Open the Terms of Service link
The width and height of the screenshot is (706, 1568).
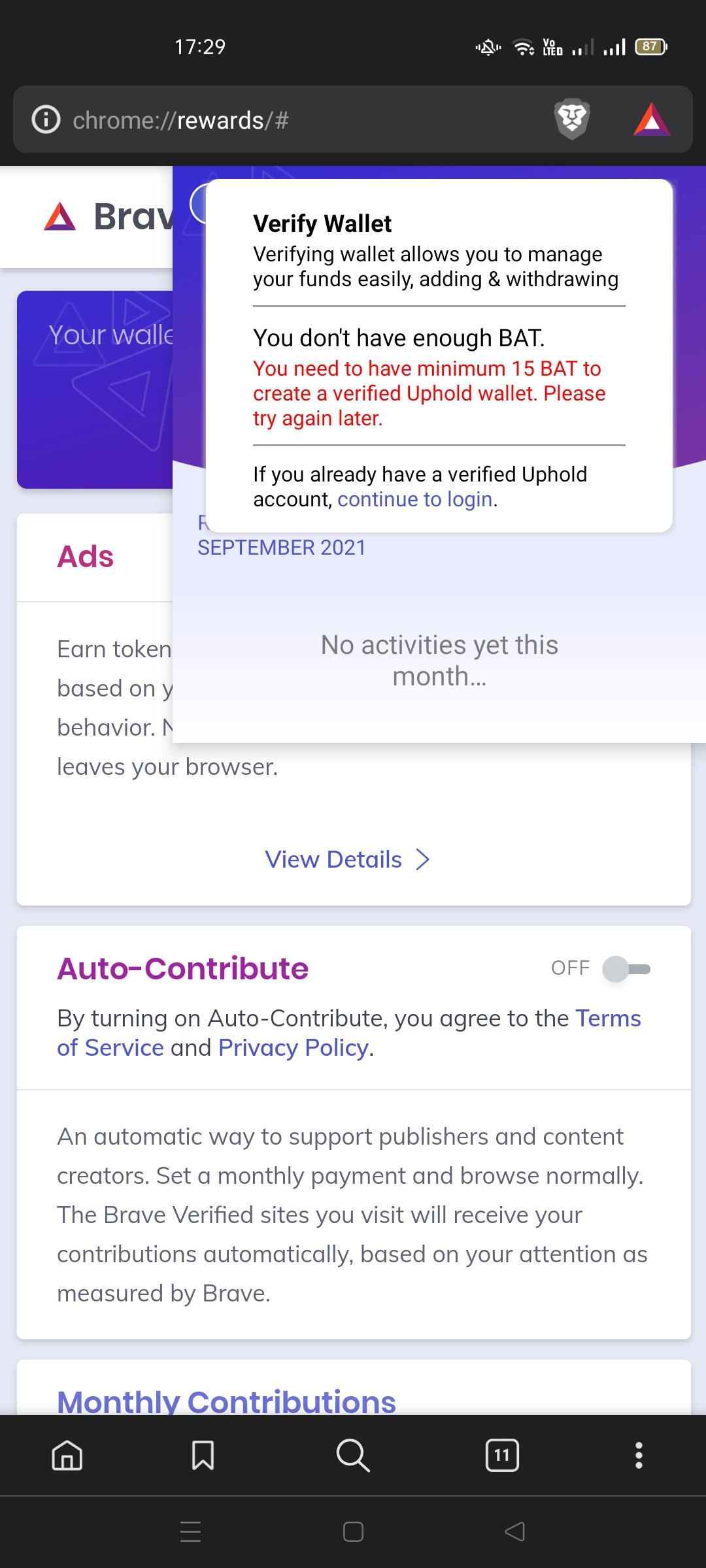(349, 1033)
